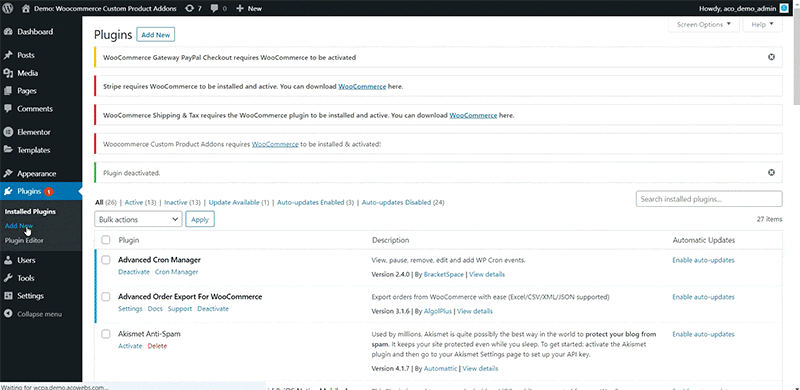Open Installed Plugins submenu item

point(30,211)
